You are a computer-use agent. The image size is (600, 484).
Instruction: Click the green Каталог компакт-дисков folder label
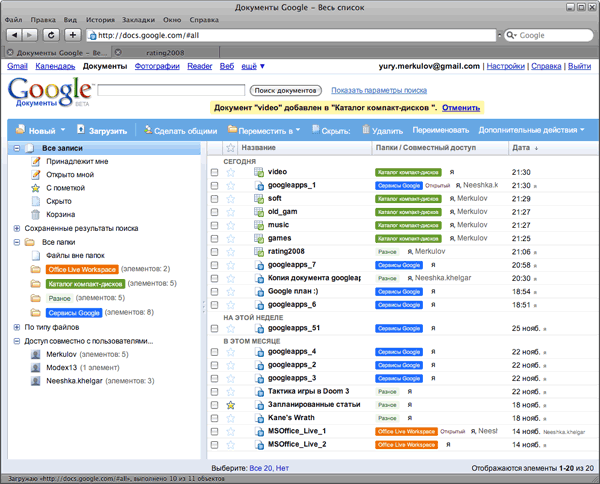(85, 284)
